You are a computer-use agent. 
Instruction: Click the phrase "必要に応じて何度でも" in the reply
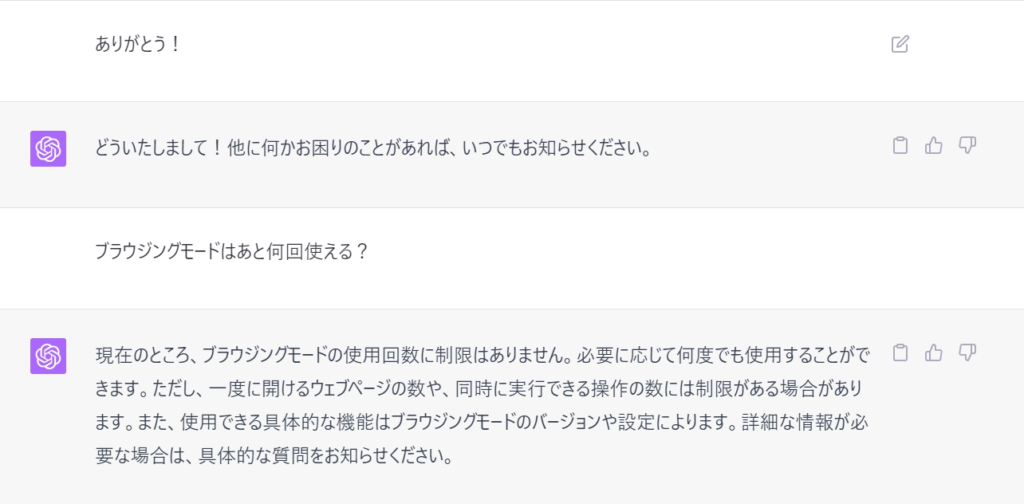click(670, 354)
